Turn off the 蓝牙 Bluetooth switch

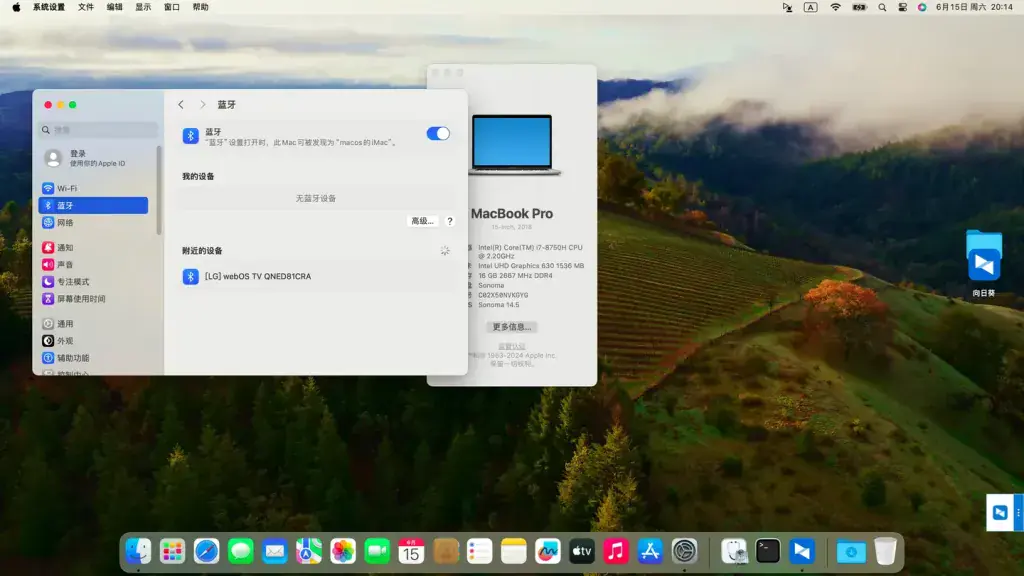(x=438, y=134)
